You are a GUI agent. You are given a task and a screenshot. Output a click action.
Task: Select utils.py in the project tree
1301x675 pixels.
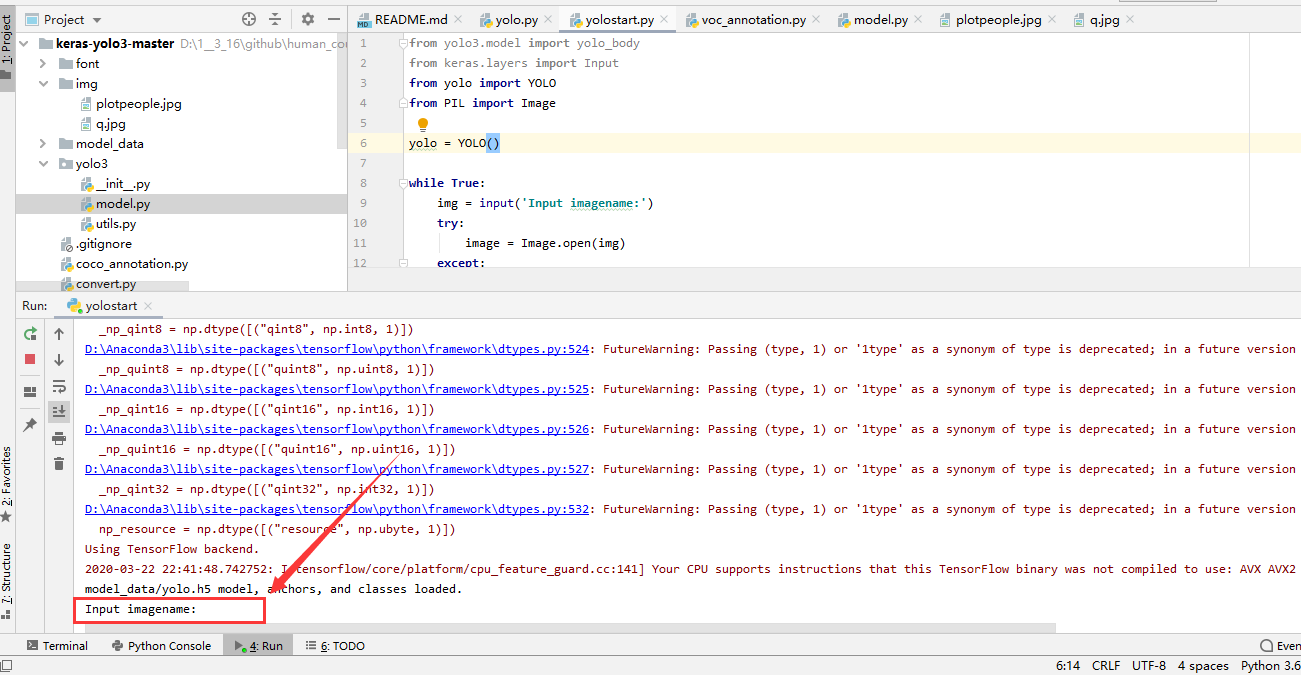click(x=116, y=224)
